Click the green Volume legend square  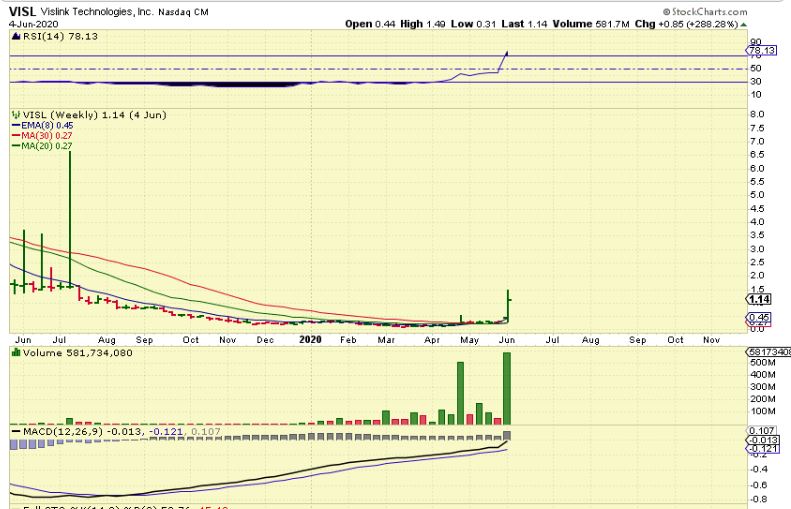13,352
